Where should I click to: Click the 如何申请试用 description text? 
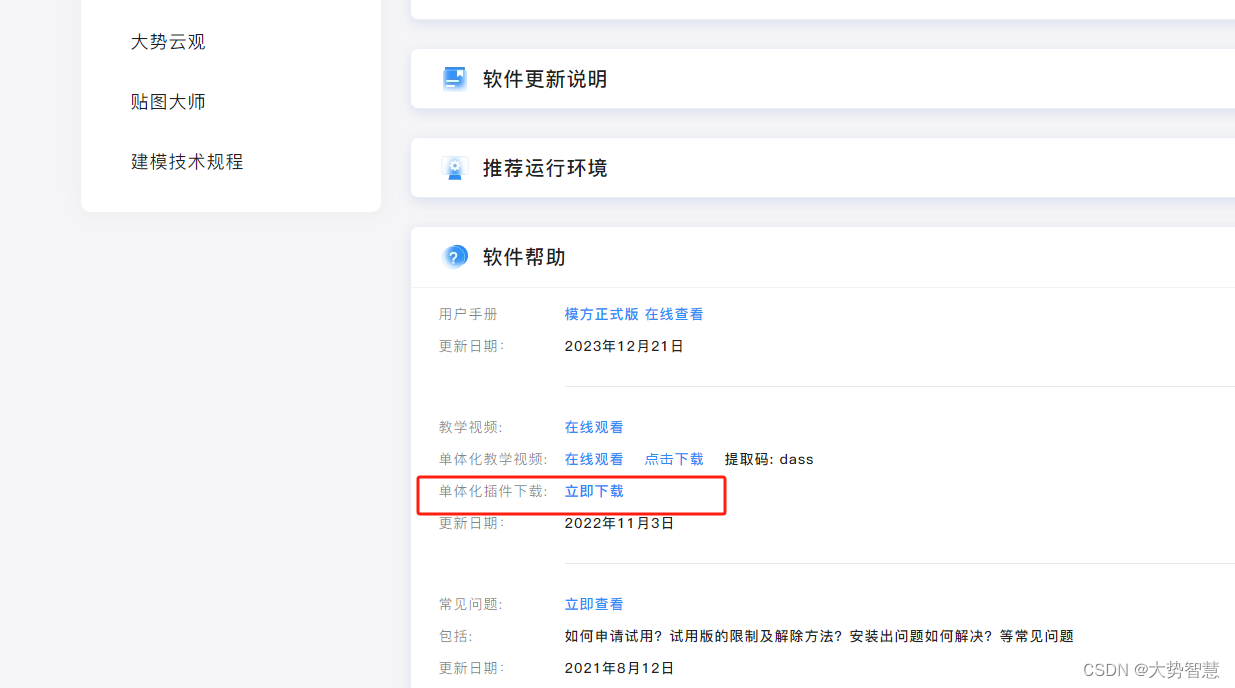[819, 636]
